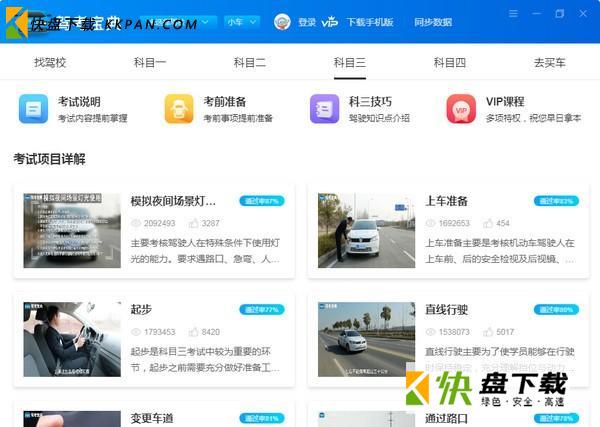Click the 考试内容提前掌握 subtitle text
The width and height of the screenshot is (600, 427).
(x=93, y=118)
